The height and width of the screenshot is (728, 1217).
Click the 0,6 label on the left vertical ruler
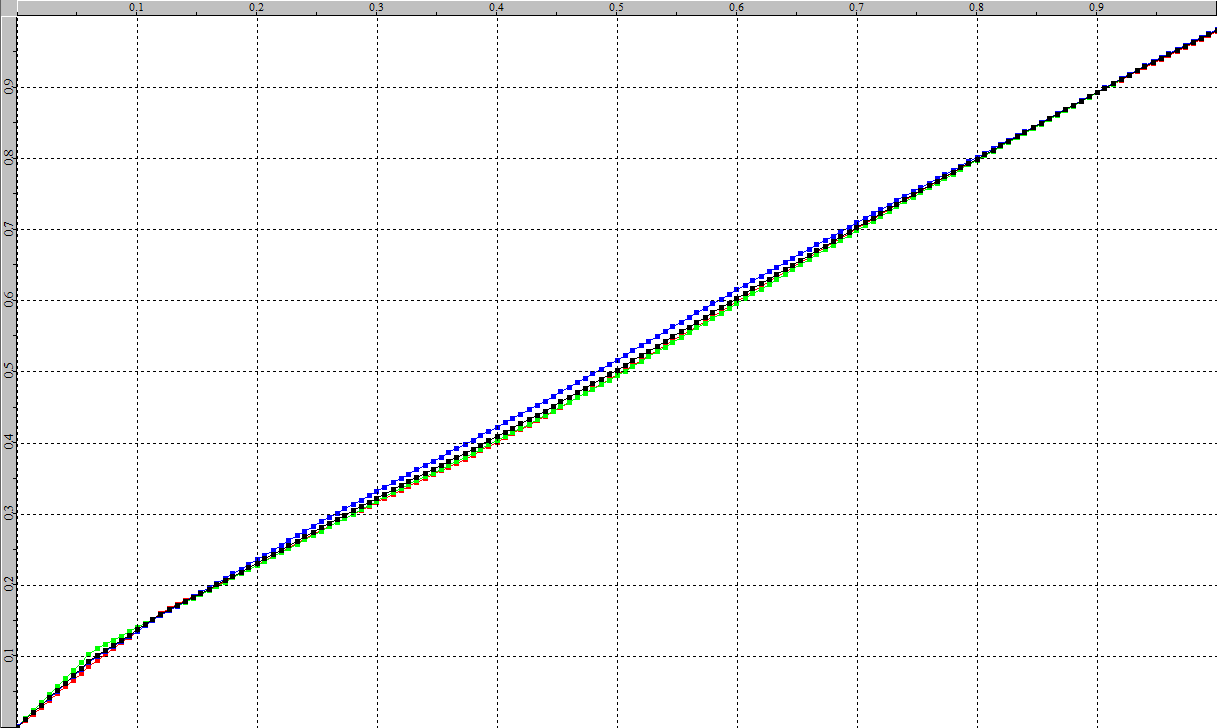coord(8,300)
